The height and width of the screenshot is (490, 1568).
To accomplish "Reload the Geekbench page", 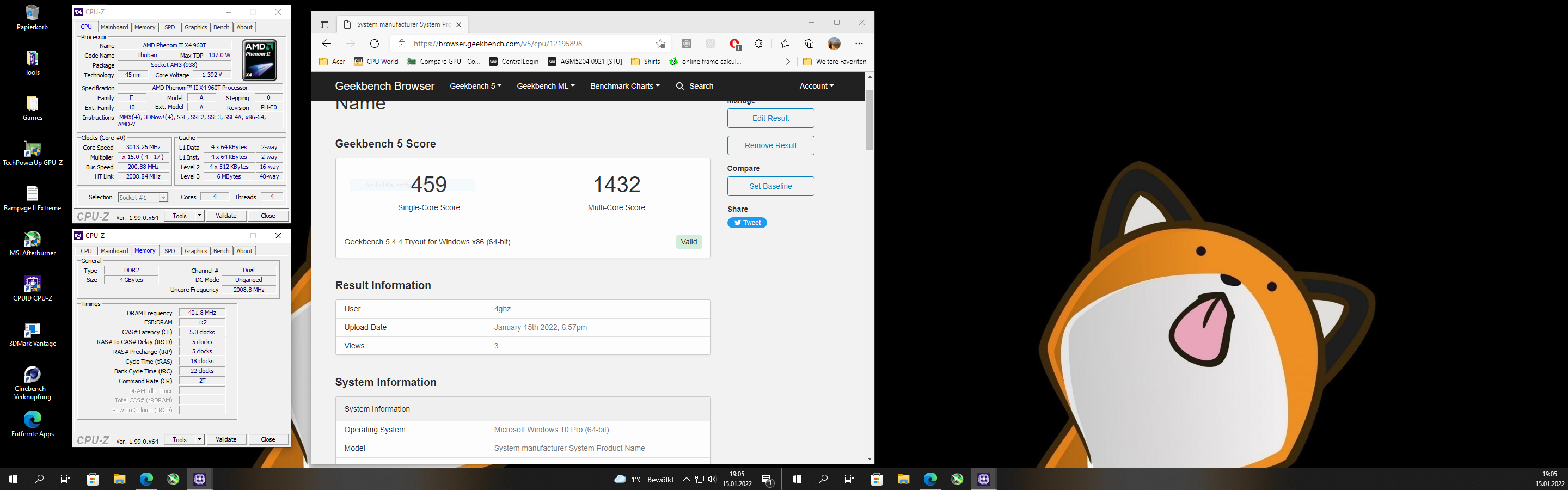I will tap(375, 43).
